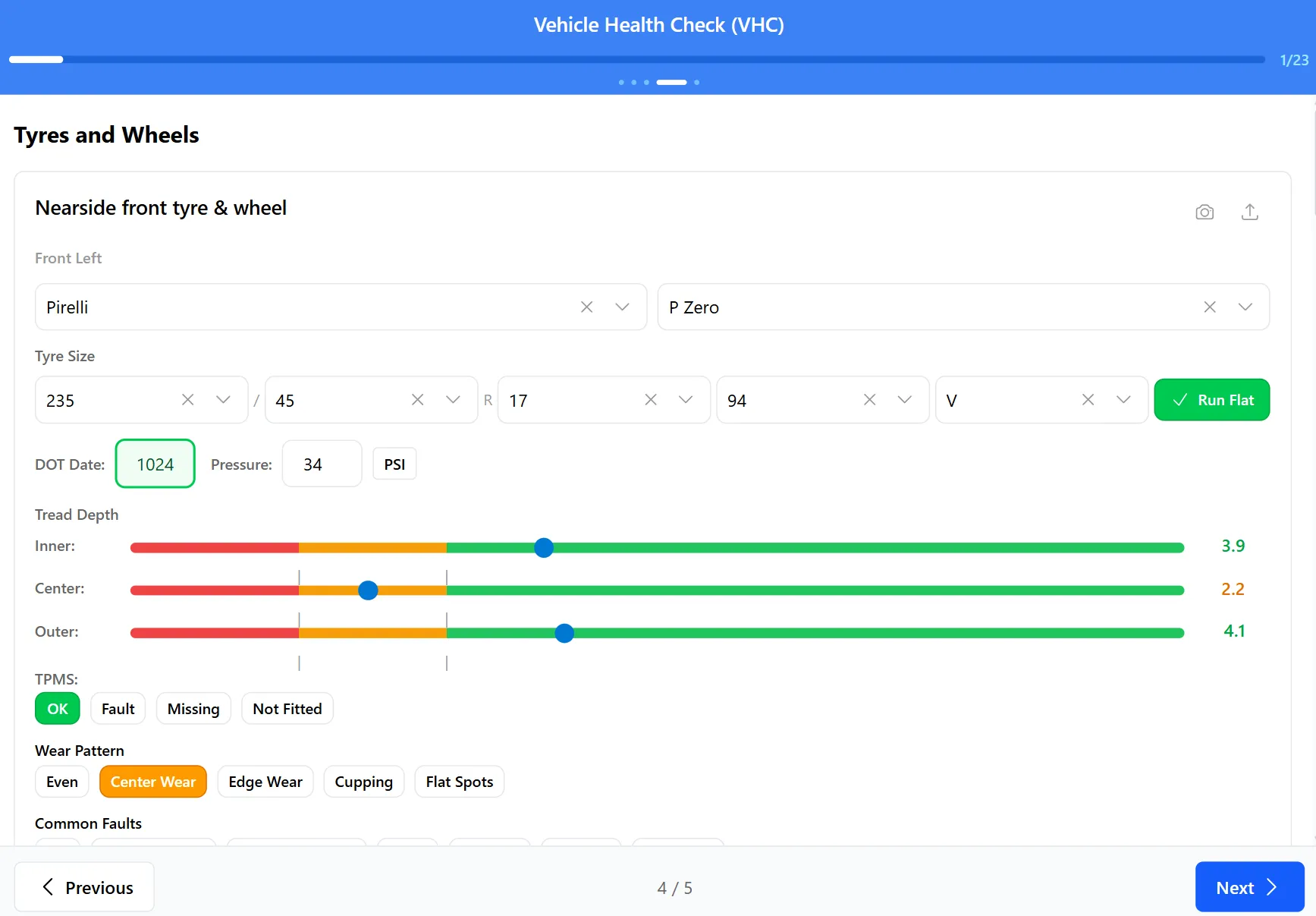Click the camera icon to take photo
The width and height of the screenshot is (1316, 916).
pos(1204,212)
